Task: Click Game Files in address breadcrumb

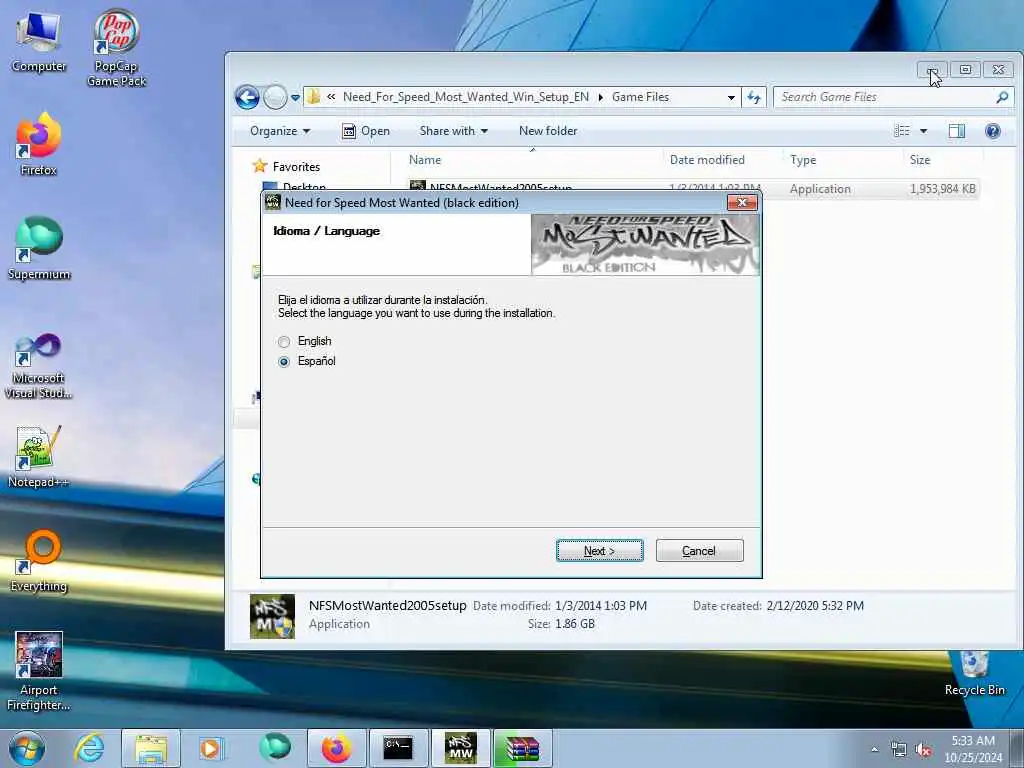Action: 640,97
